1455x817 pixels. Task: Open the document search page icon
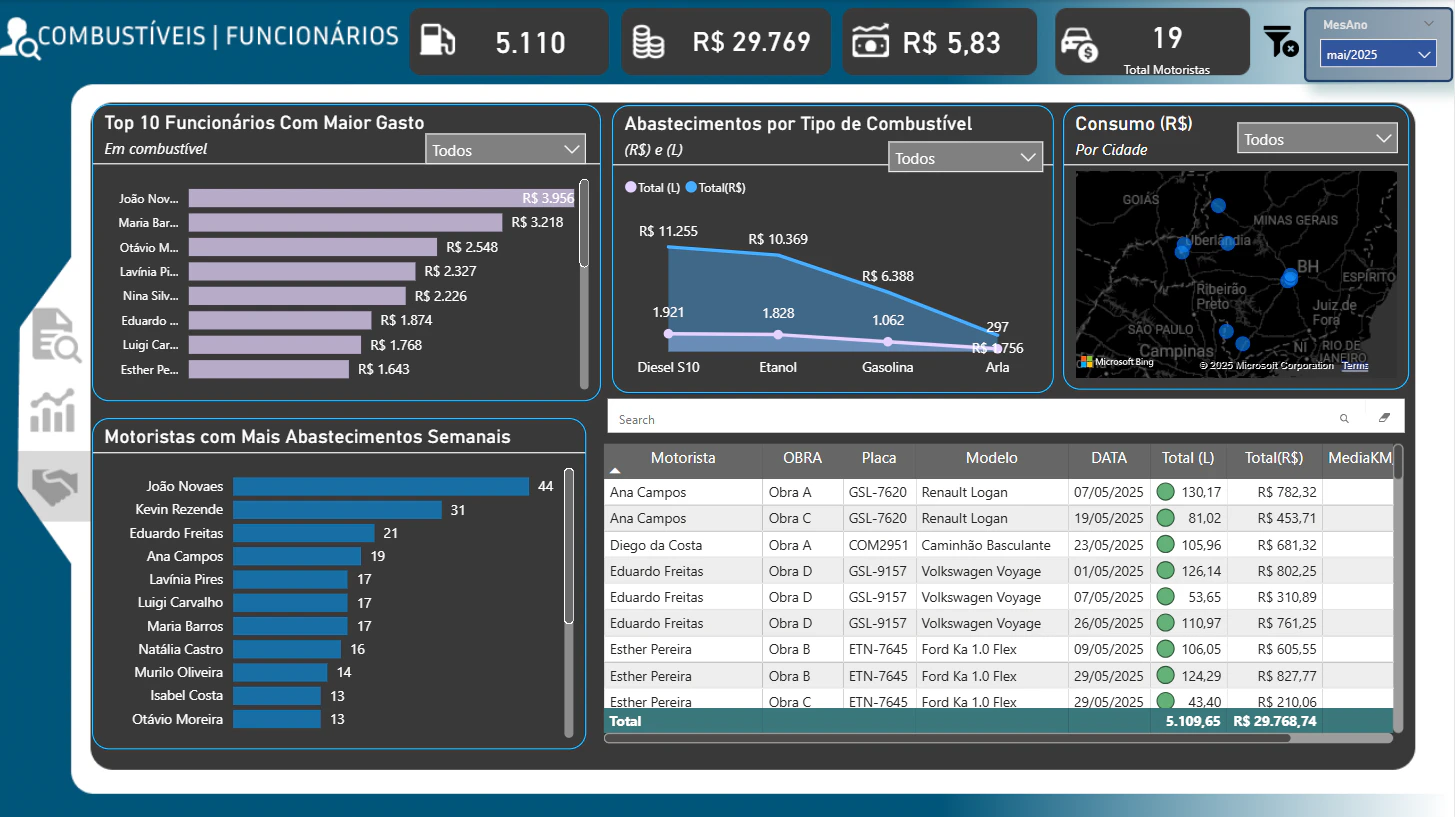(x=56, y=335)
